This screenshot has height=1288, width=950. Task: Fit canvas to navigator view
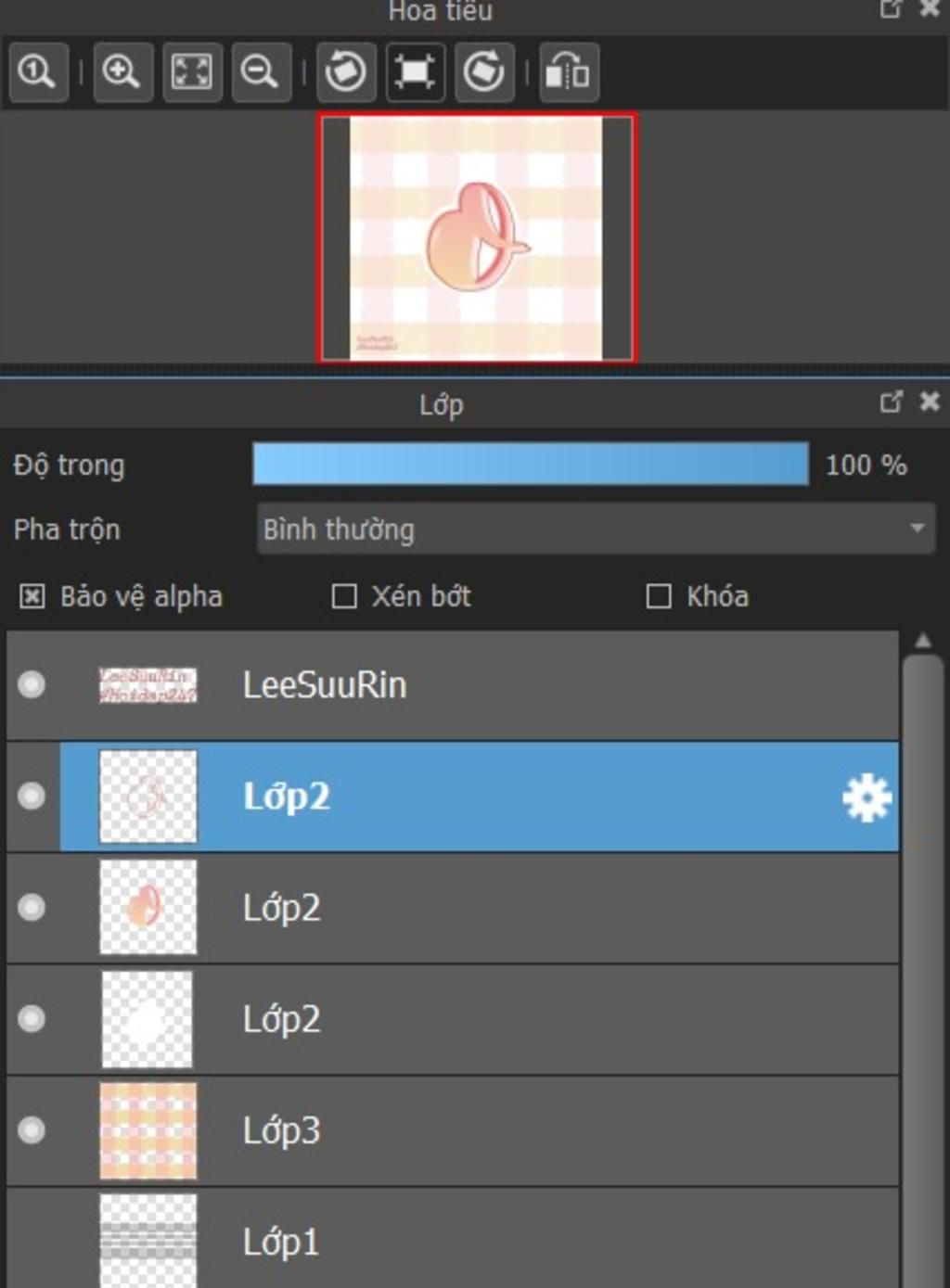click(192, 71)
